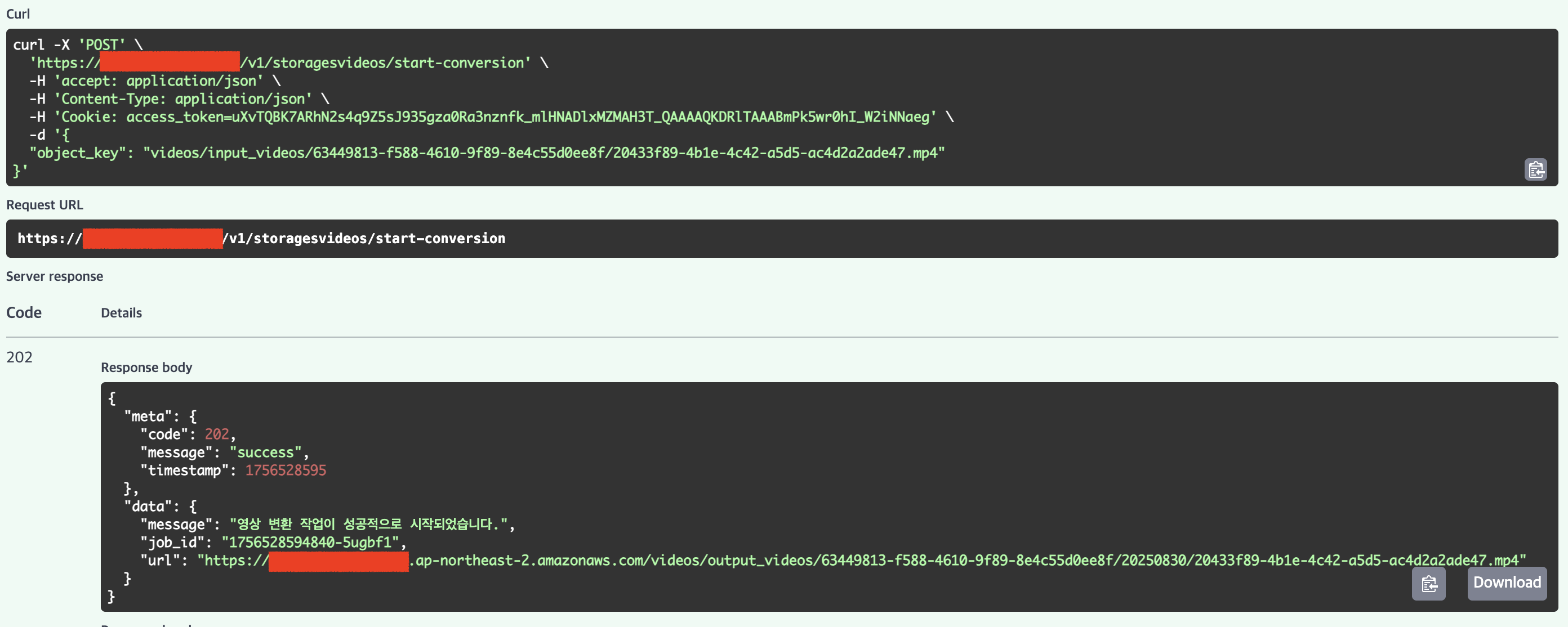Click the 202 response code cell
The image size is (1568, 627).
coord(20,357)
